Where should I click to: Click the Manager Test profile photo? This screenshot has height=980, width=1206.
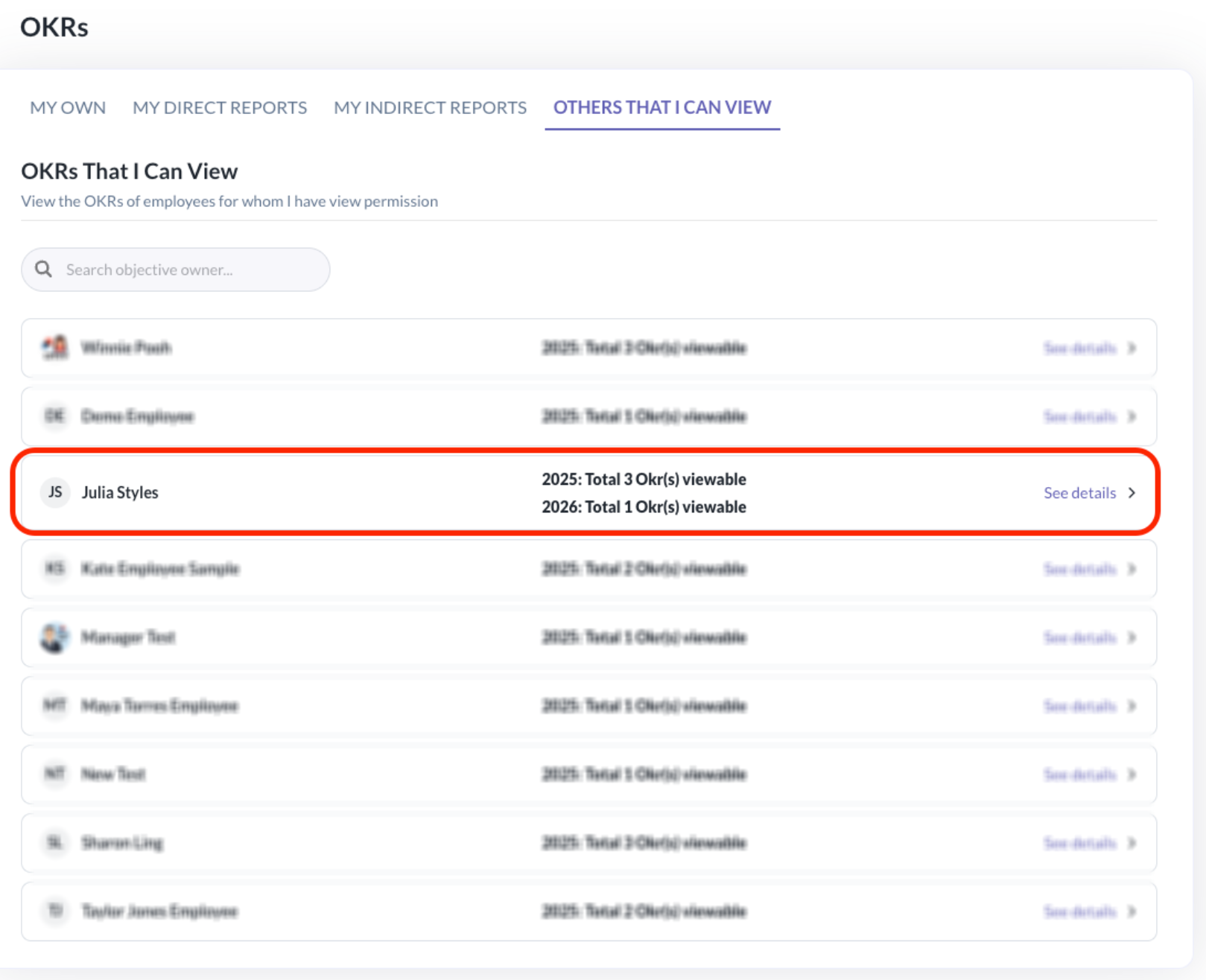click(55, 637)
